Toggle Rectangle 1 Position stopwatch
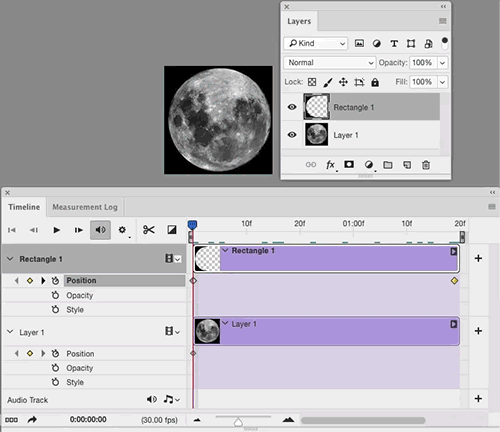 pos(55,281)
